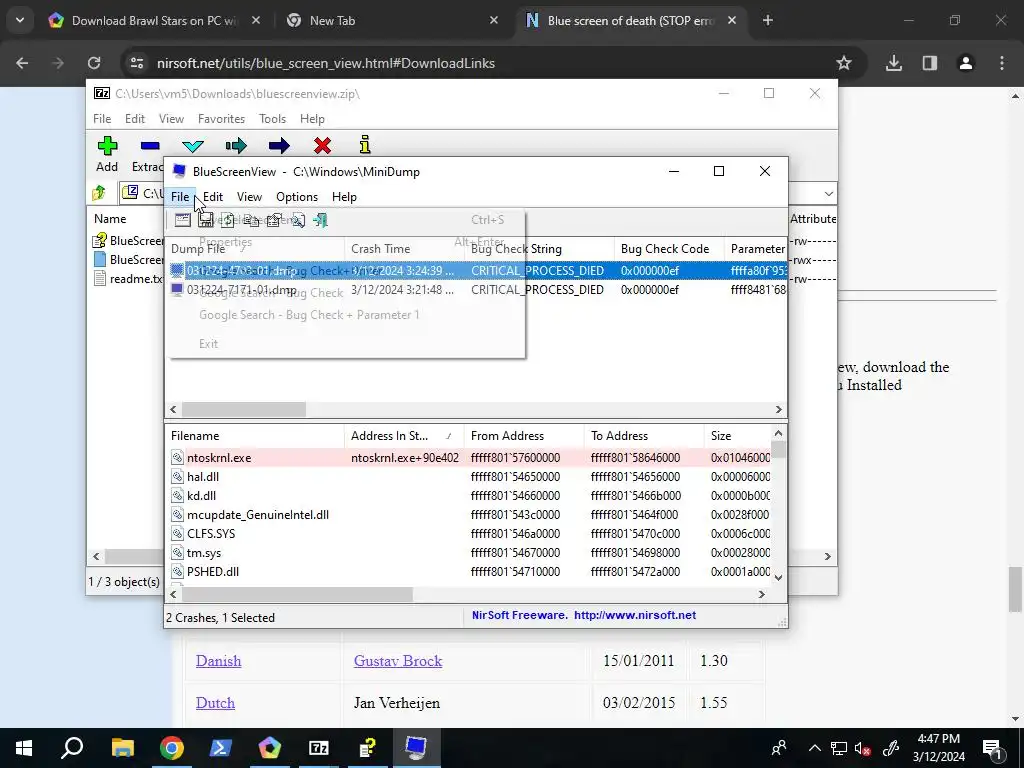Viewport: 1024px width, 768px height.
Task: Open the notifications center icon
Action: click(x=992, y=748)
